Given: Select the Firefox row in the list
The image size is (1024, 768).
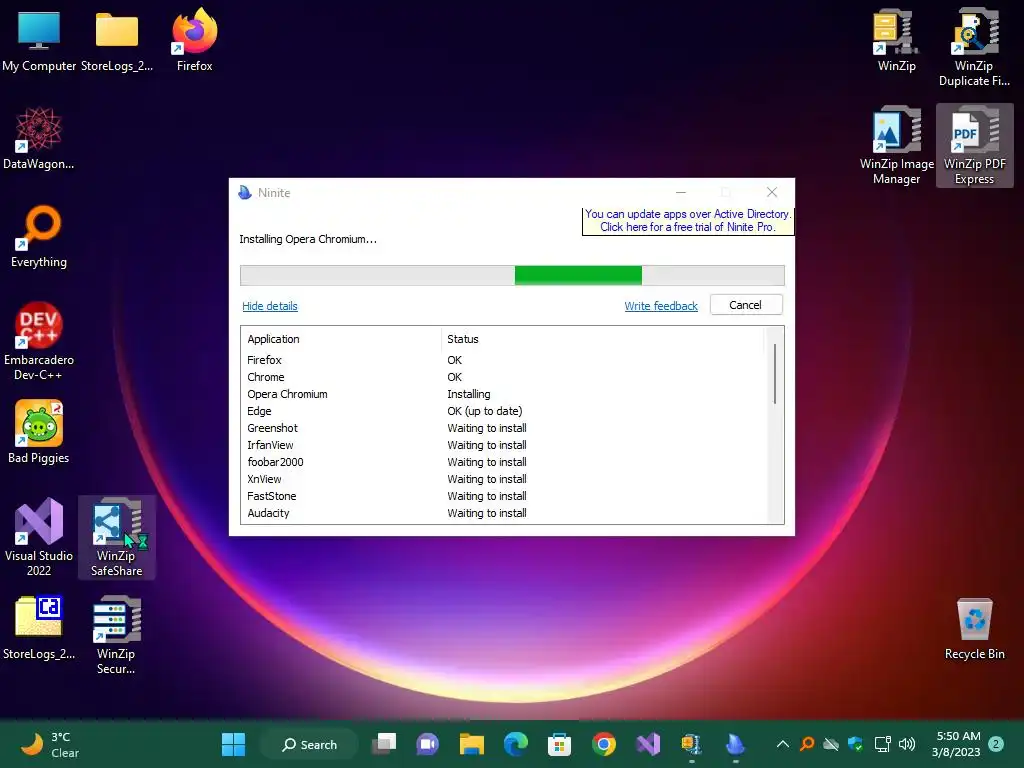Looking at the screenshot, I should tap(503, 360).
